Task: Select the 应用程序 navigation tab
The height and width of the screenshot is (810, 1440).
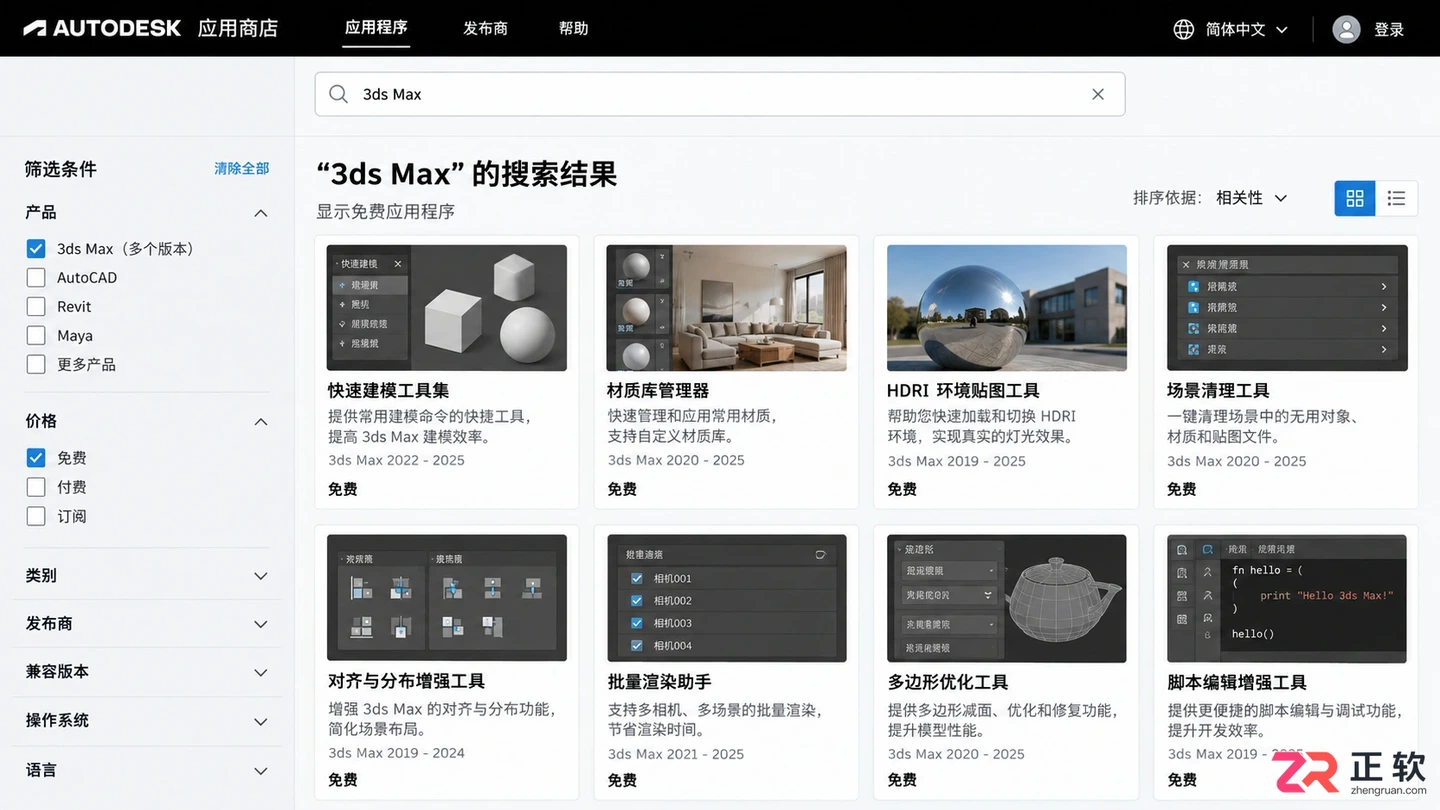Action: click(x=376, y=28)
